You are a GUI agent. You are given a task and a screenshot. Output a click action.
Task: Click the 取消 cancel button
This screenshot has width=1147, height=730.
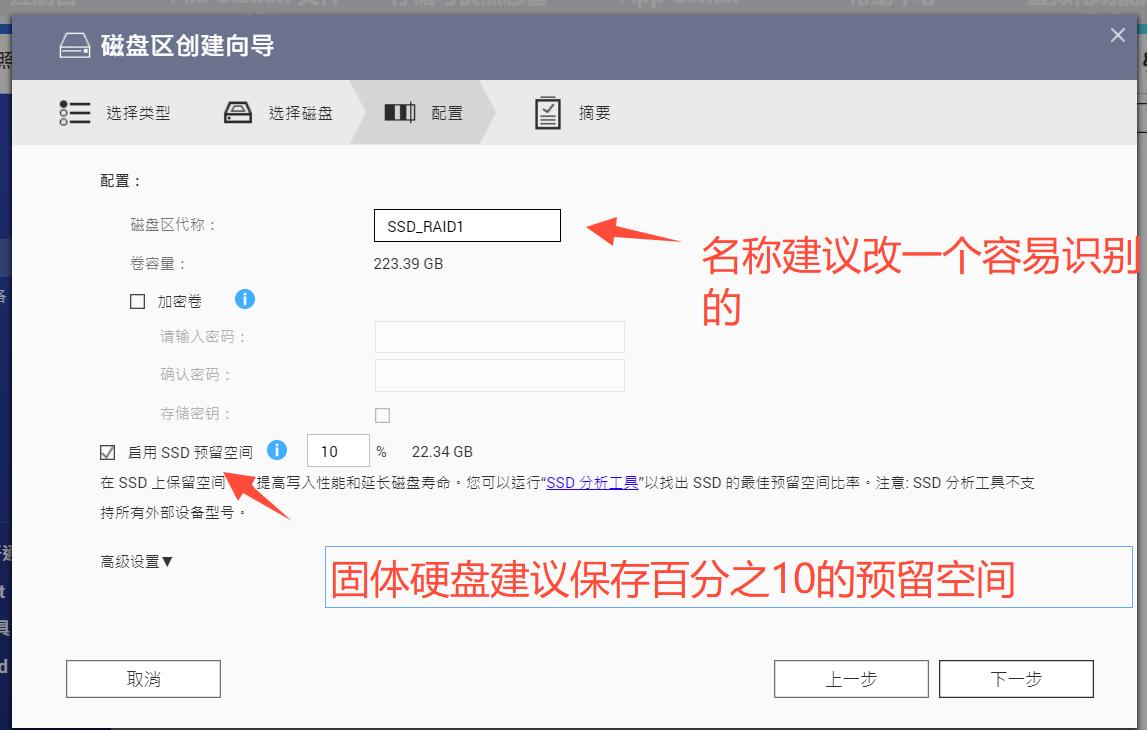click(x=142, y=678)
